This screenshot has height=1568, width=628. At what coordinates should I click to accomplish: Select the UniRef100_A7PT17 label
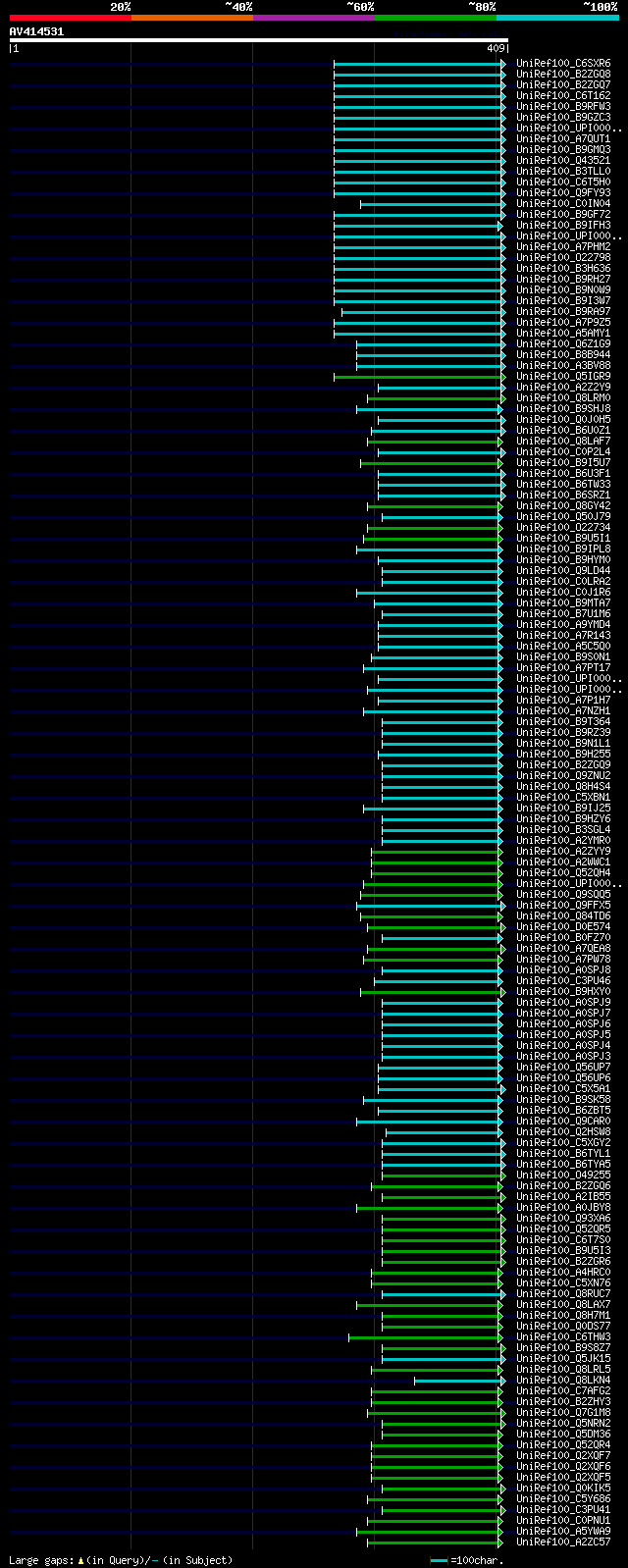[x=563, y=668]
